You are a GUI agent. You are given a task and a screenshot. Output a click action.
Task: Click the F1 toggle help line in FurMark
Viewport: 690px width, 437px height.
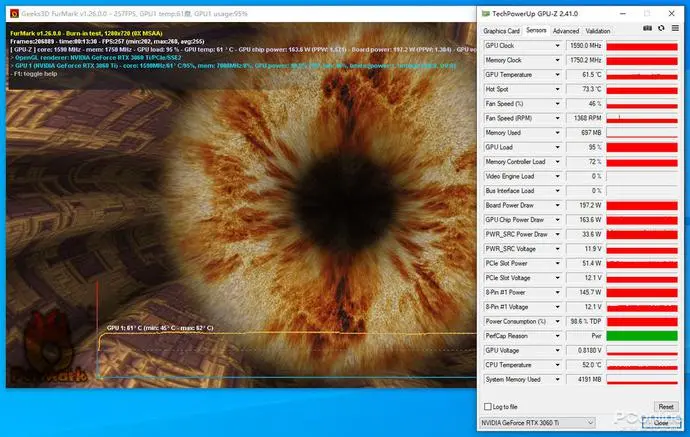point(34,74)
